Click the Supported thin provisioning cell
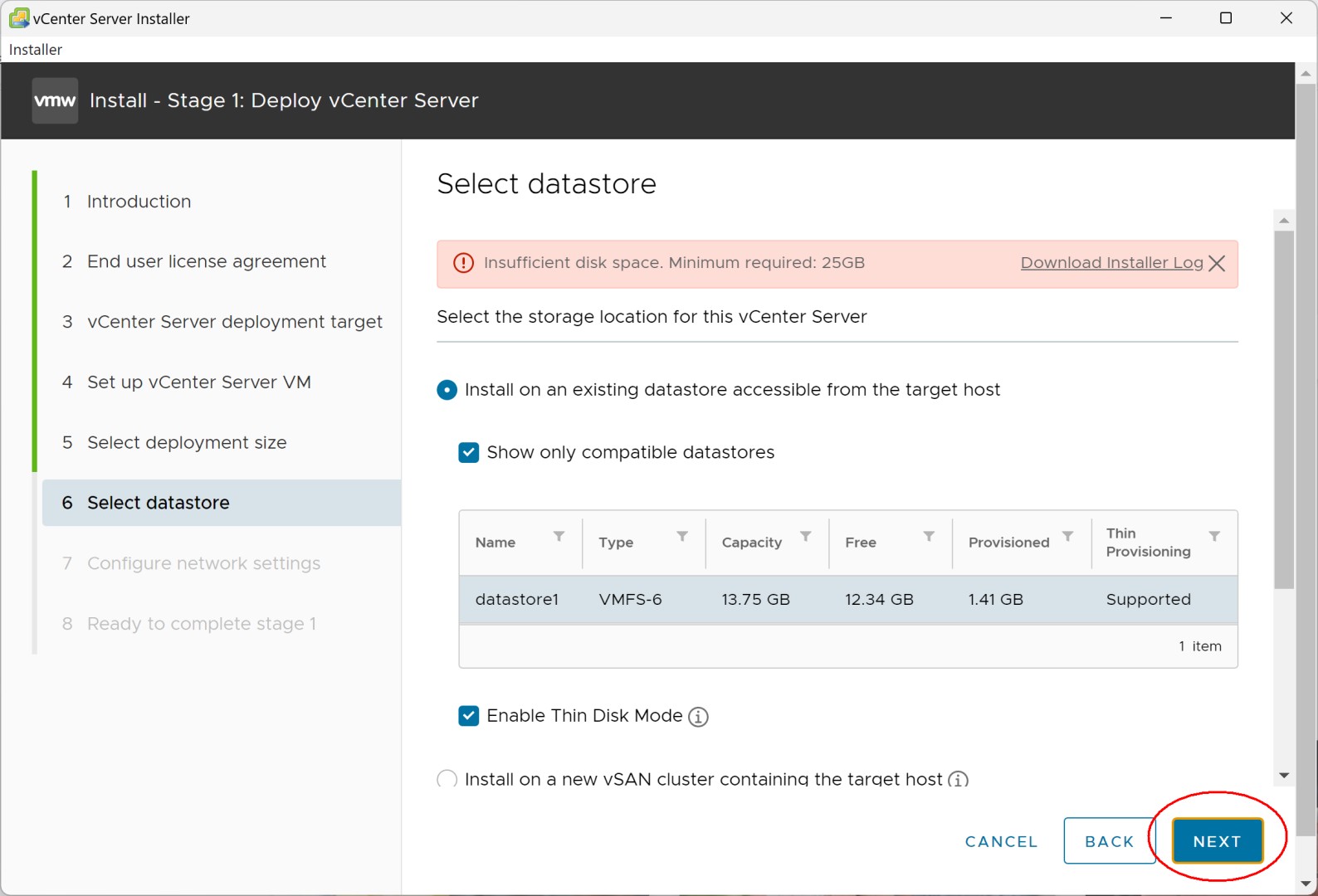 (1148, 600)
